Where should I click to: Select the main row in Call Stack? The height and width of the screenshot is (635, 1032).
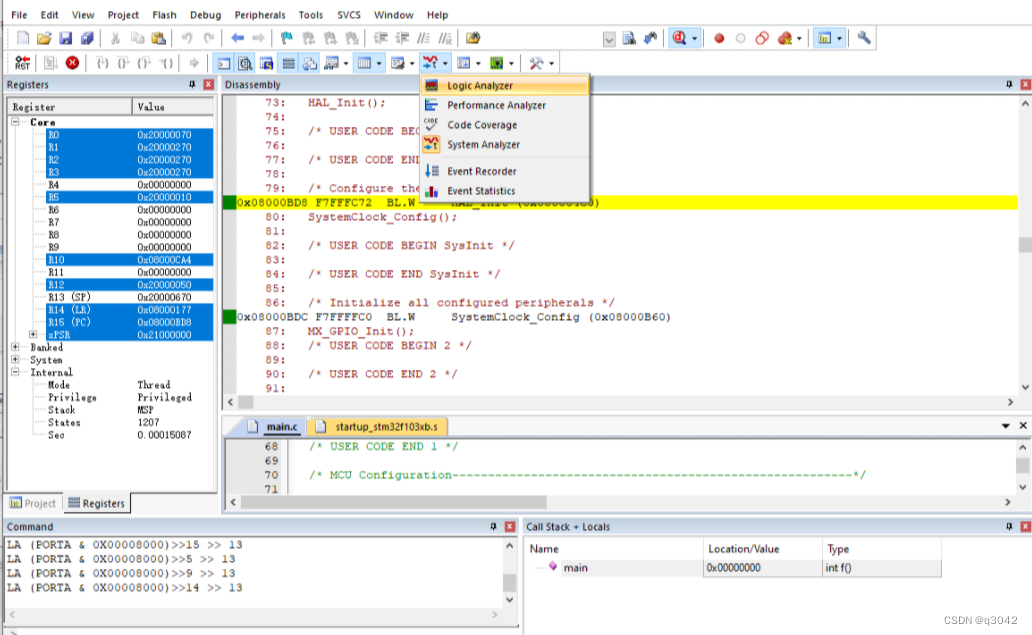(x=735, y=567)
